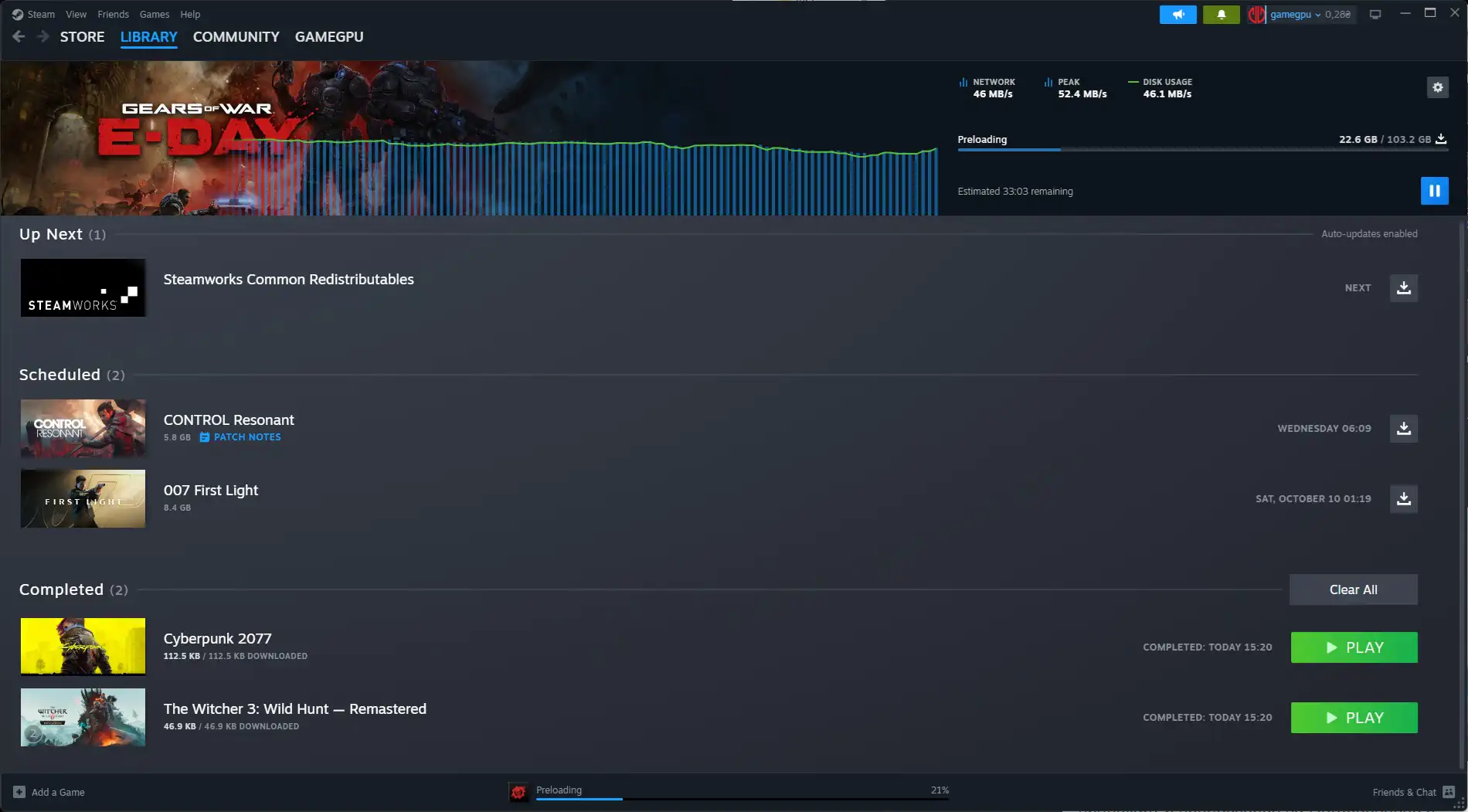Click the Completed (2) section header

(x=73, y=589)
